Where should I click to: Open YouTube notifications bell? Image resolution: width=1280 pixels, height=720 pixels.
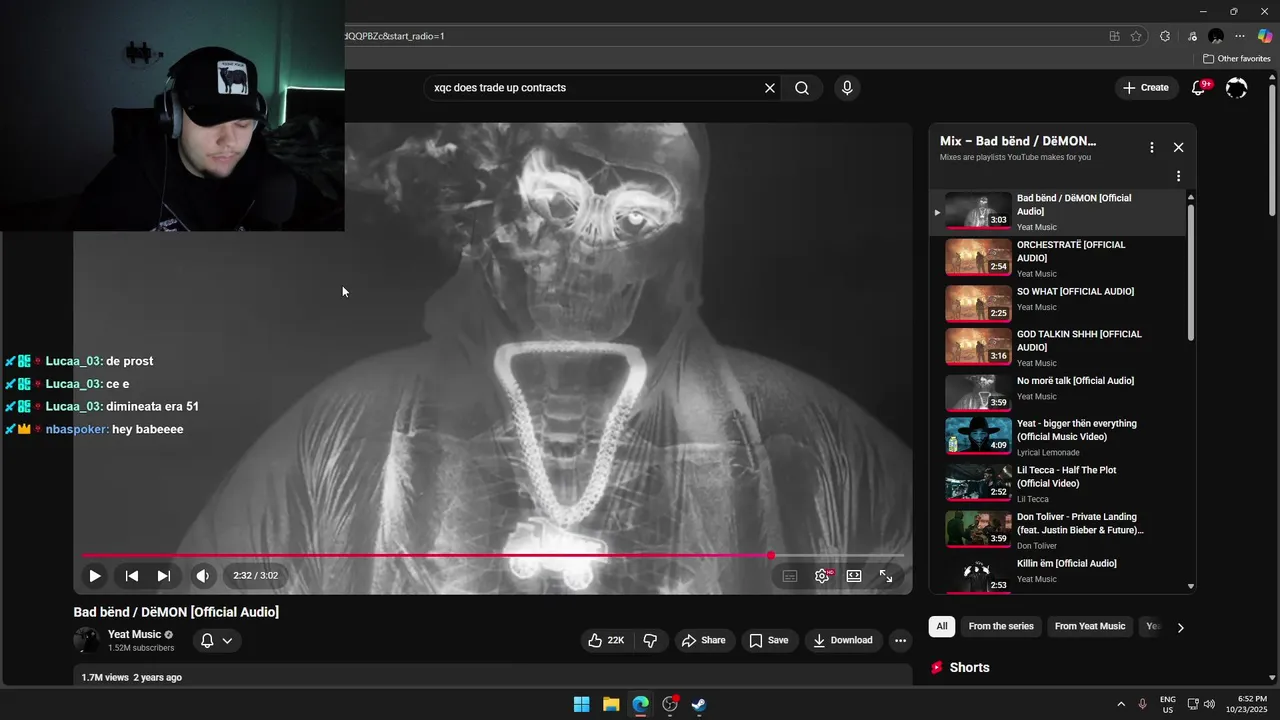click(x=1198, y=88)
